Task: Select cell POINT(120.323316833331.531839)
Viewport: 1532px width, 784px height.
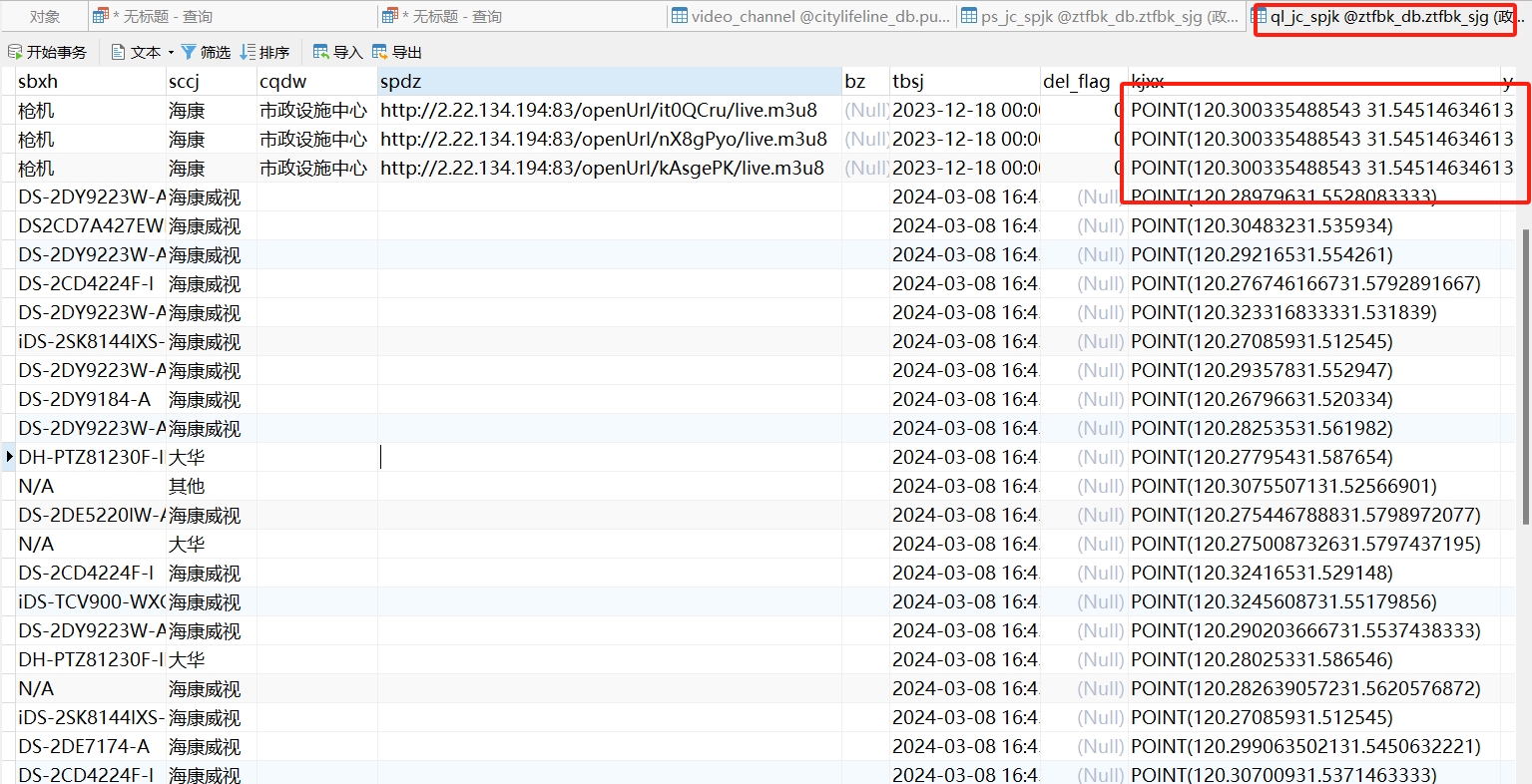Action: 1314,312
